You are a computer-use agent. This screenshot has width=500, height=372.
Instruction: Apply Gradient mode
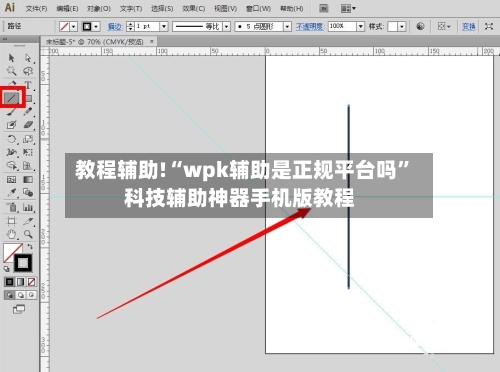click(x=20, y=282)
